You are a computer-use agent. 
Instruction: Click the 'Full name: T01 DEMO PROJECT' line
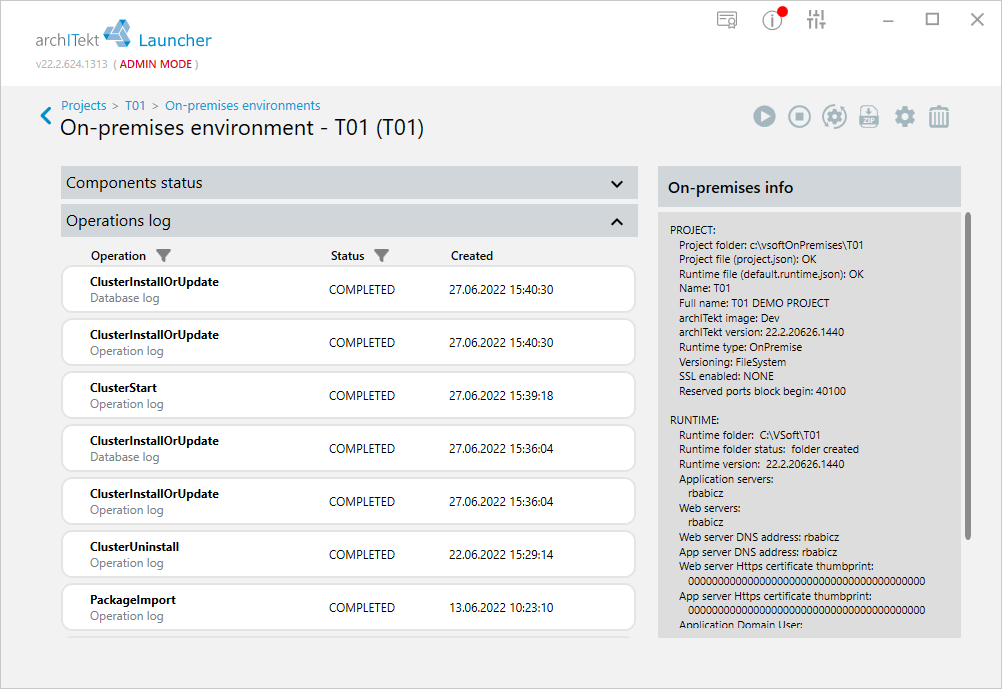(x=754, y=303)
